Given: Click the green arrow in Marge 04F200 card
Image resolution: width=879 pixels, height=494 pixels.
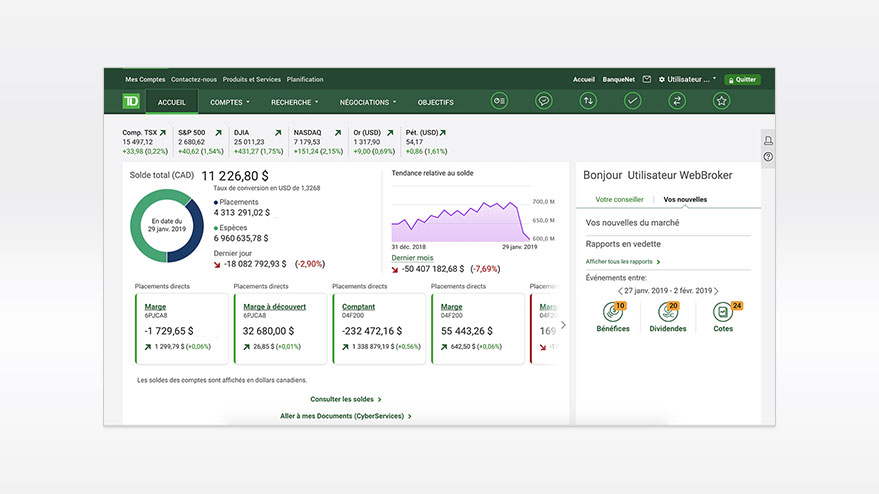Looking at the screenshot, I should pyautogui.click(x=444, y=347).
